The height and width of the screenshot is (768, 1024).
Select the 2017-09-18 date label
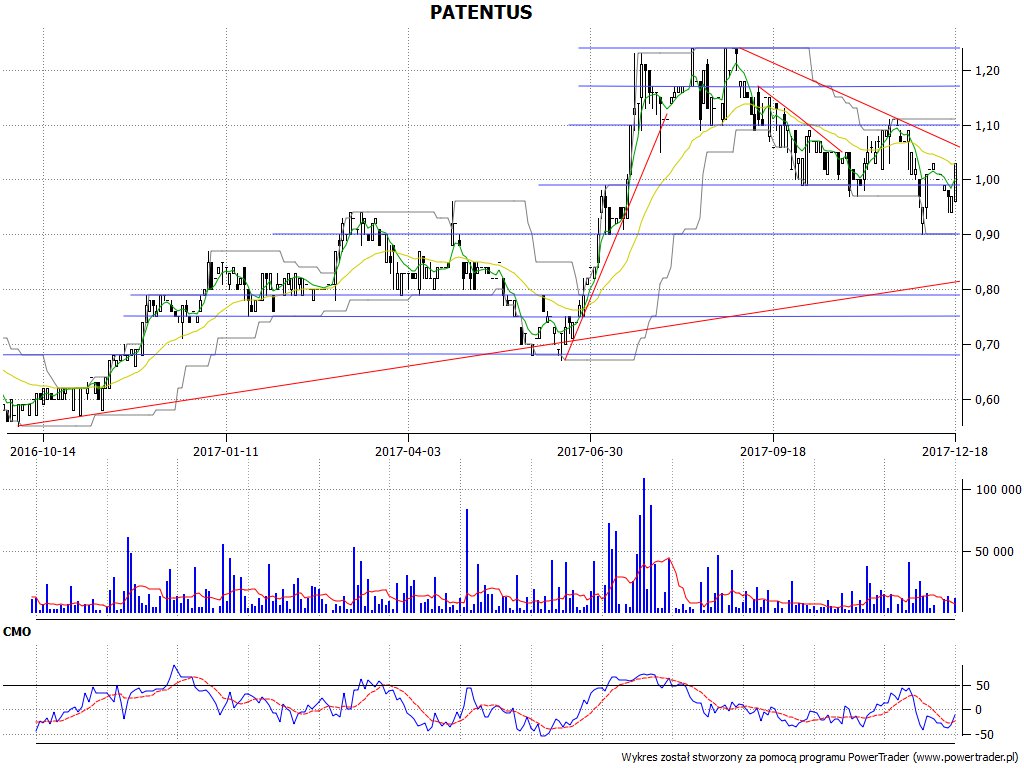pos(773,451)
